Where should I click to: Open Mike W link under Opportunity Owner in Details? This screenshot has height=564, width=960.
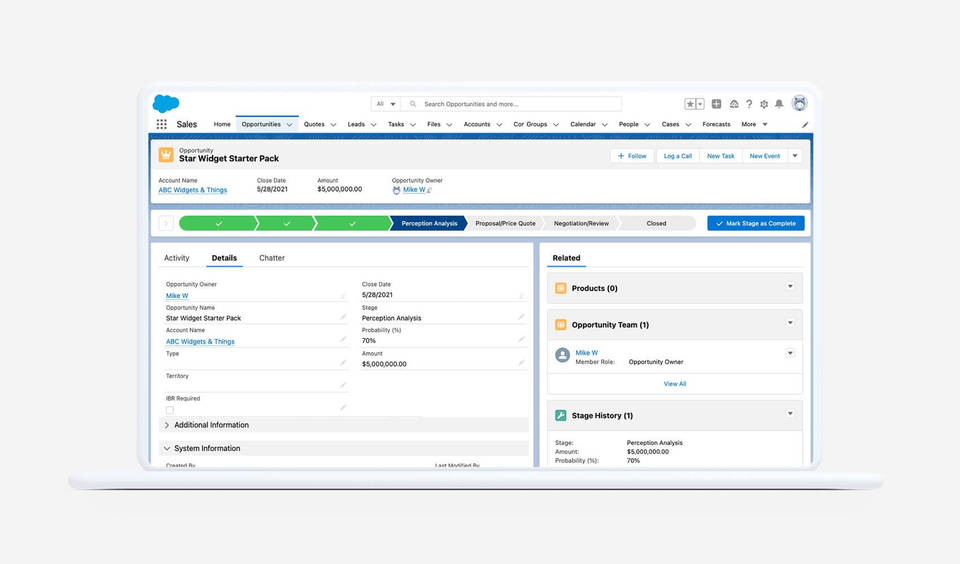click(177, 296)
